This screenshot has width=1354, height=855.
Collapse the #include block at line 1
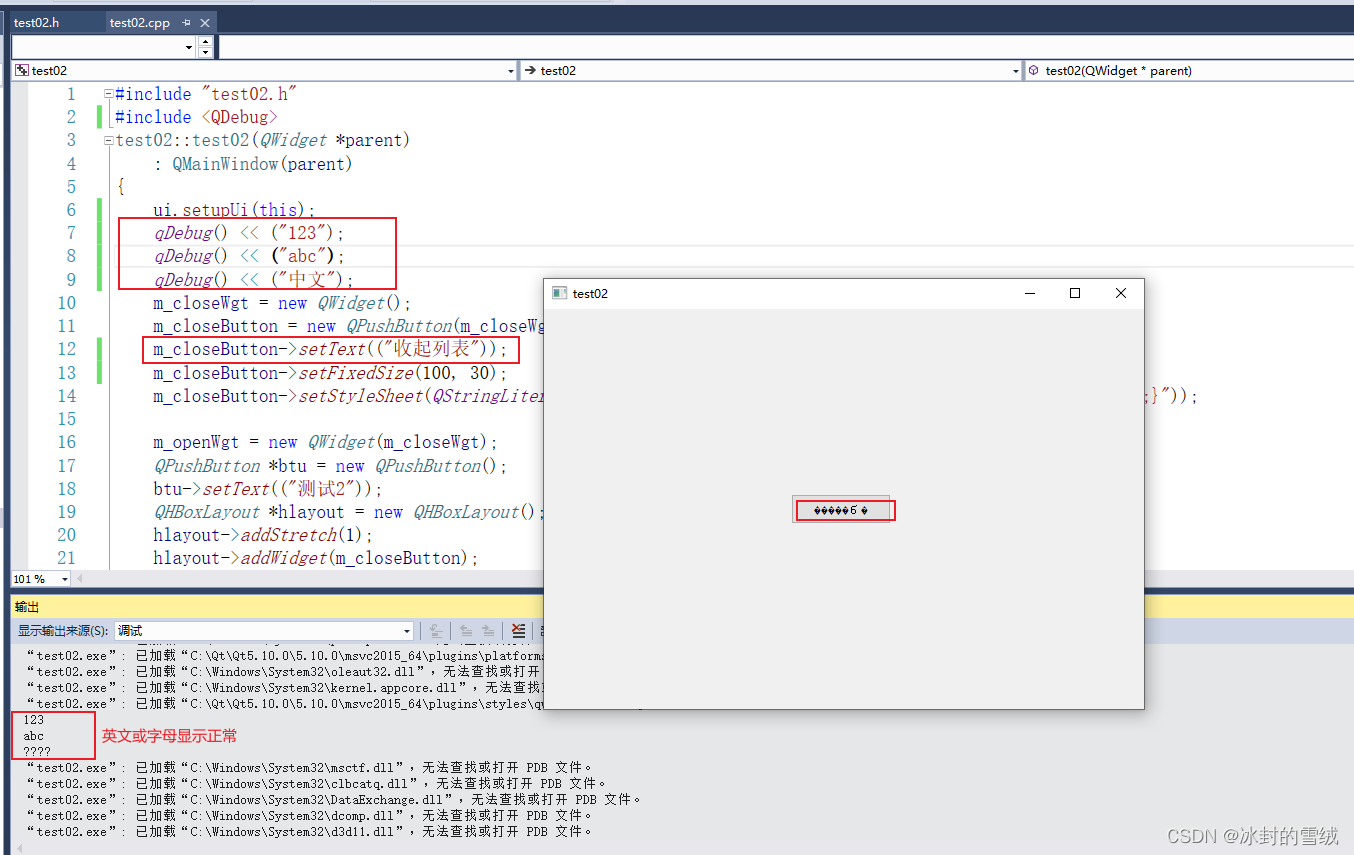point(108,94)
